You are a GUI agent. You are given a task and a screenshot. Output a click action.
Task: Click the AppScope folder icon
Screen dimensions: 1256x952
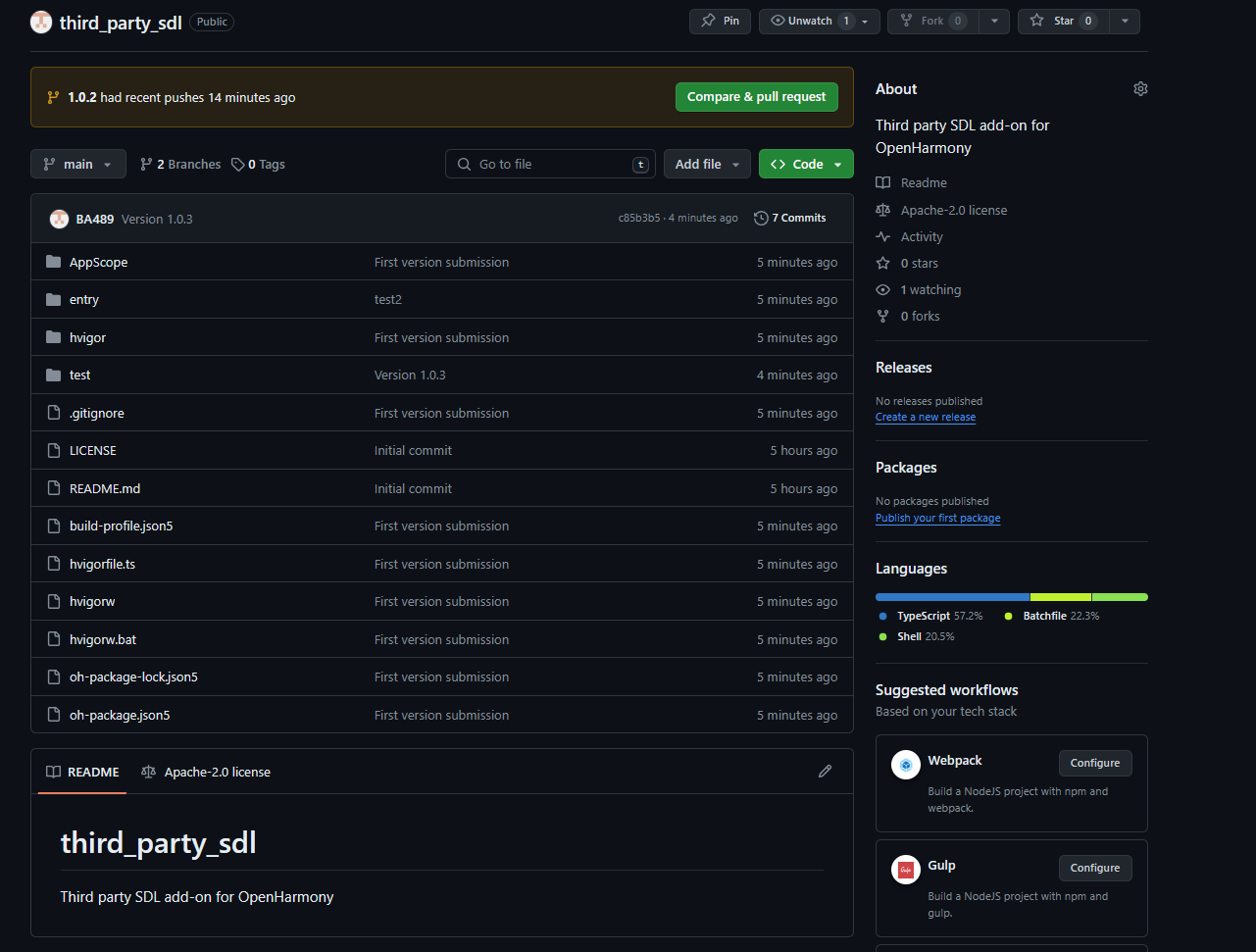pos(54,262)
